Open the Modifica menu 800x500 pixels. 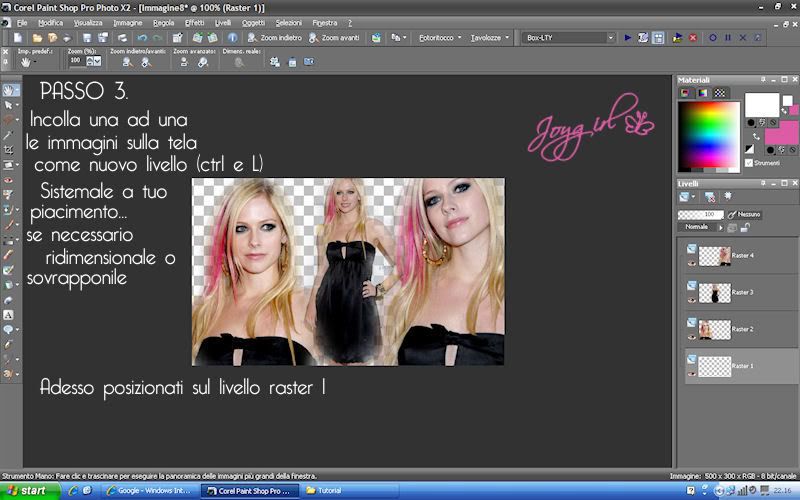coord(51,23)
